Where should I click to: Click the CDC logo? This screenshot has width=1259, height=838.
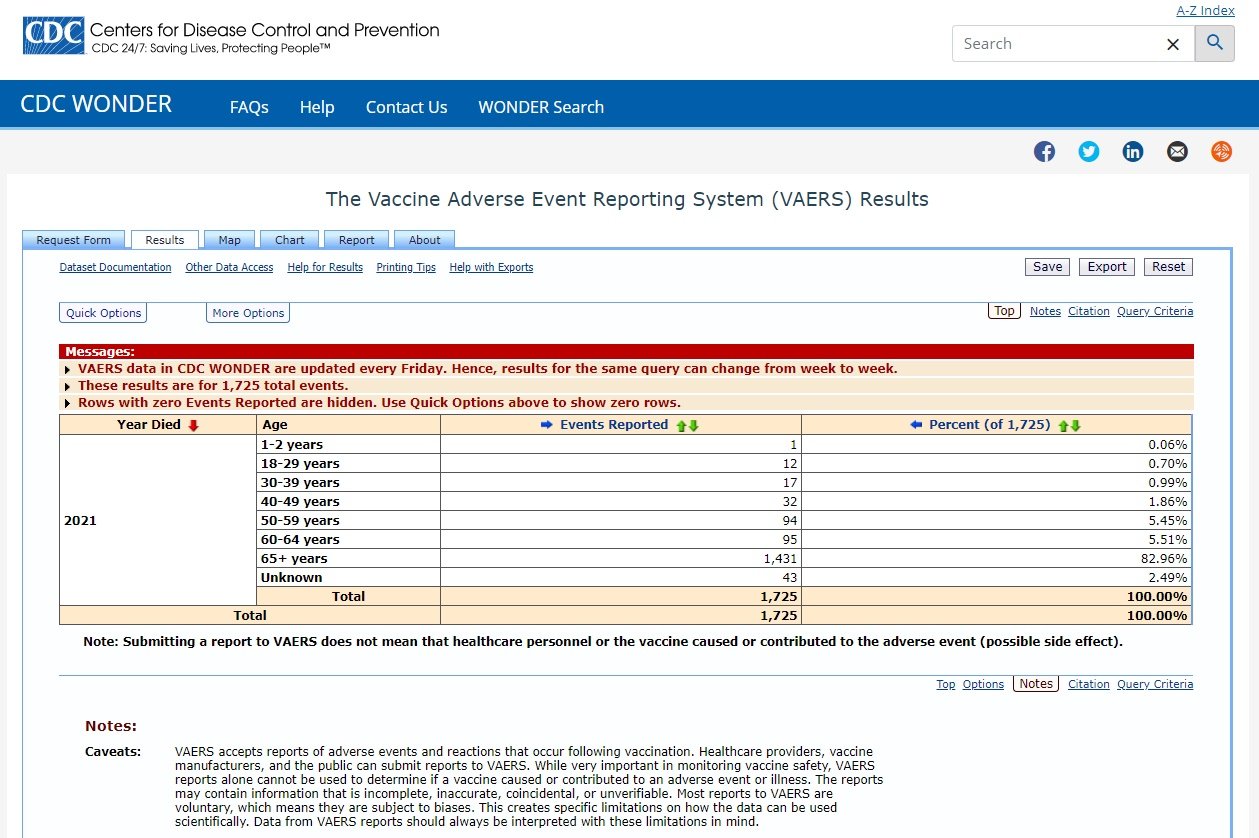coord(52,36)
